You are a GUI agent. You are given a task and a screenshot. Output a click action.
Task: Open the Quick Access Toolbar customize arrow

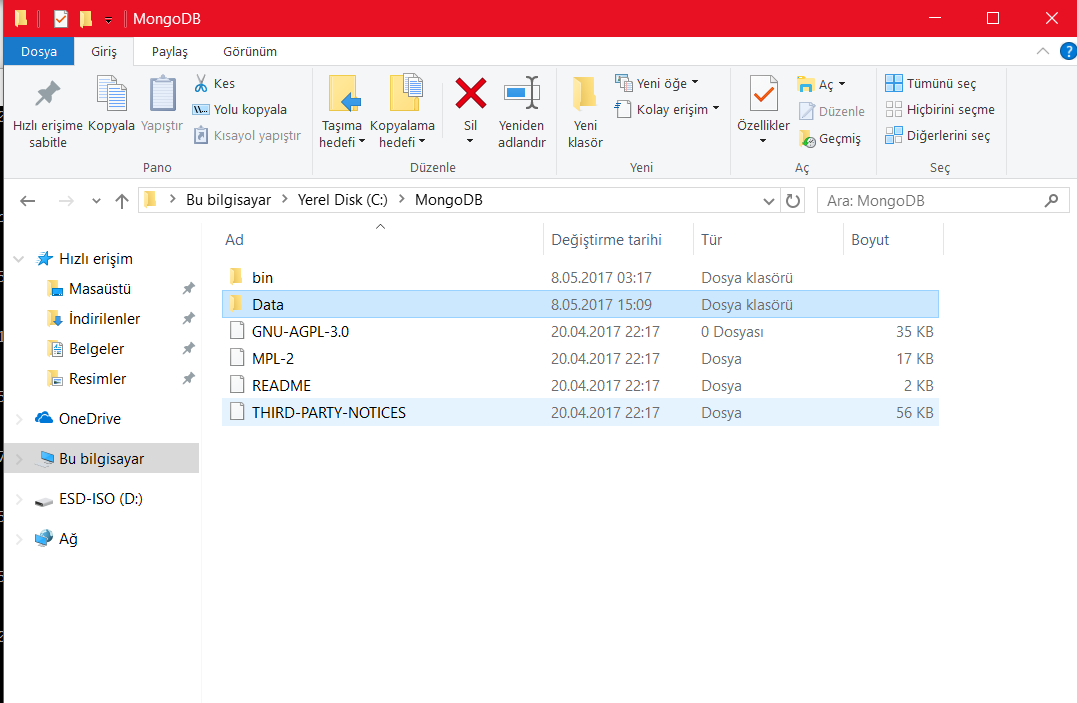[109, 20]
